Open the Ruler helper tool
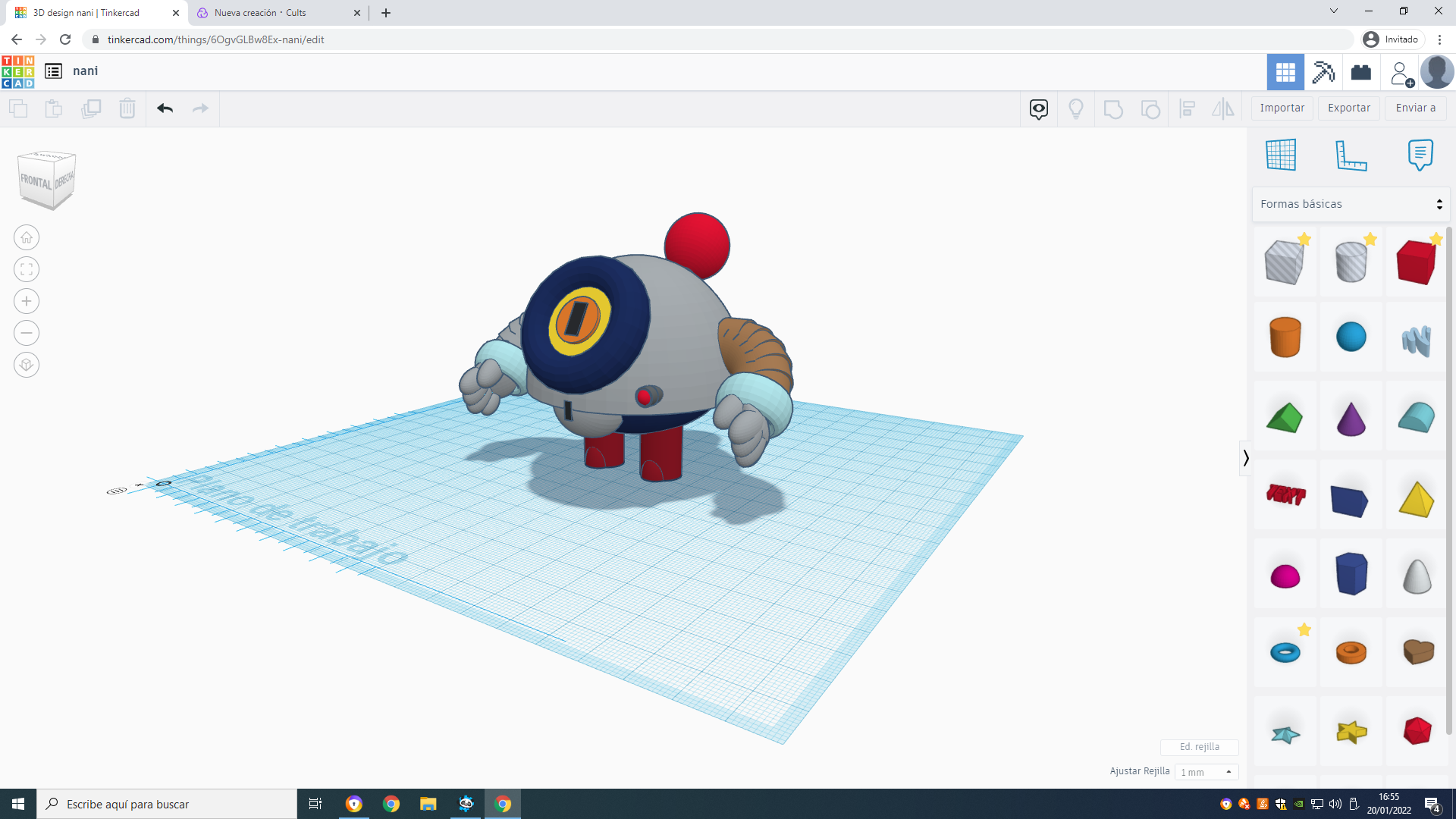The width and height of the screenshot is (1456, 819). (x=1353, y=155)
